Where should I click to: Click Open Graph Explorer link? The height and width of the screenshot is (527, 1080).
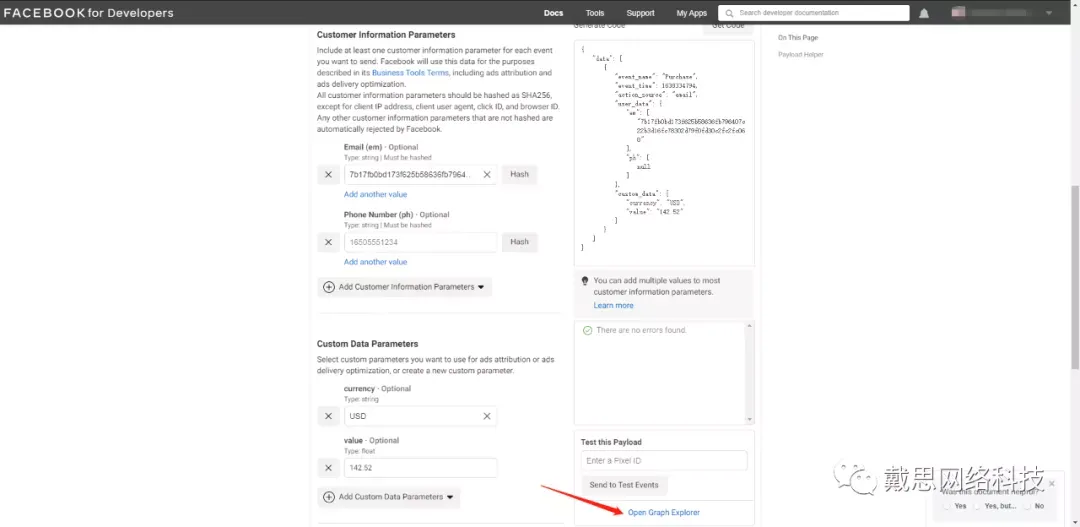click(x=664, y=513)
